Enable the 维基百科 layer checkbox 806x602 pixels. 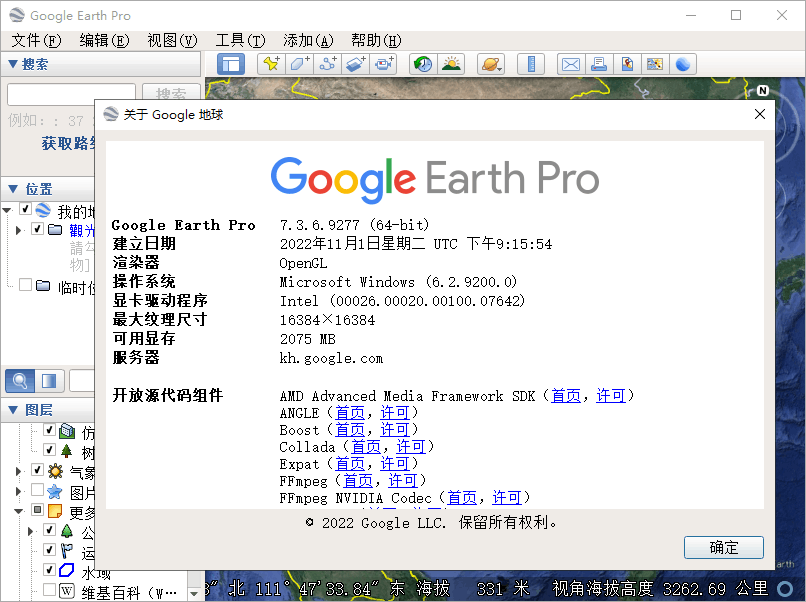(x=49, y=591)
